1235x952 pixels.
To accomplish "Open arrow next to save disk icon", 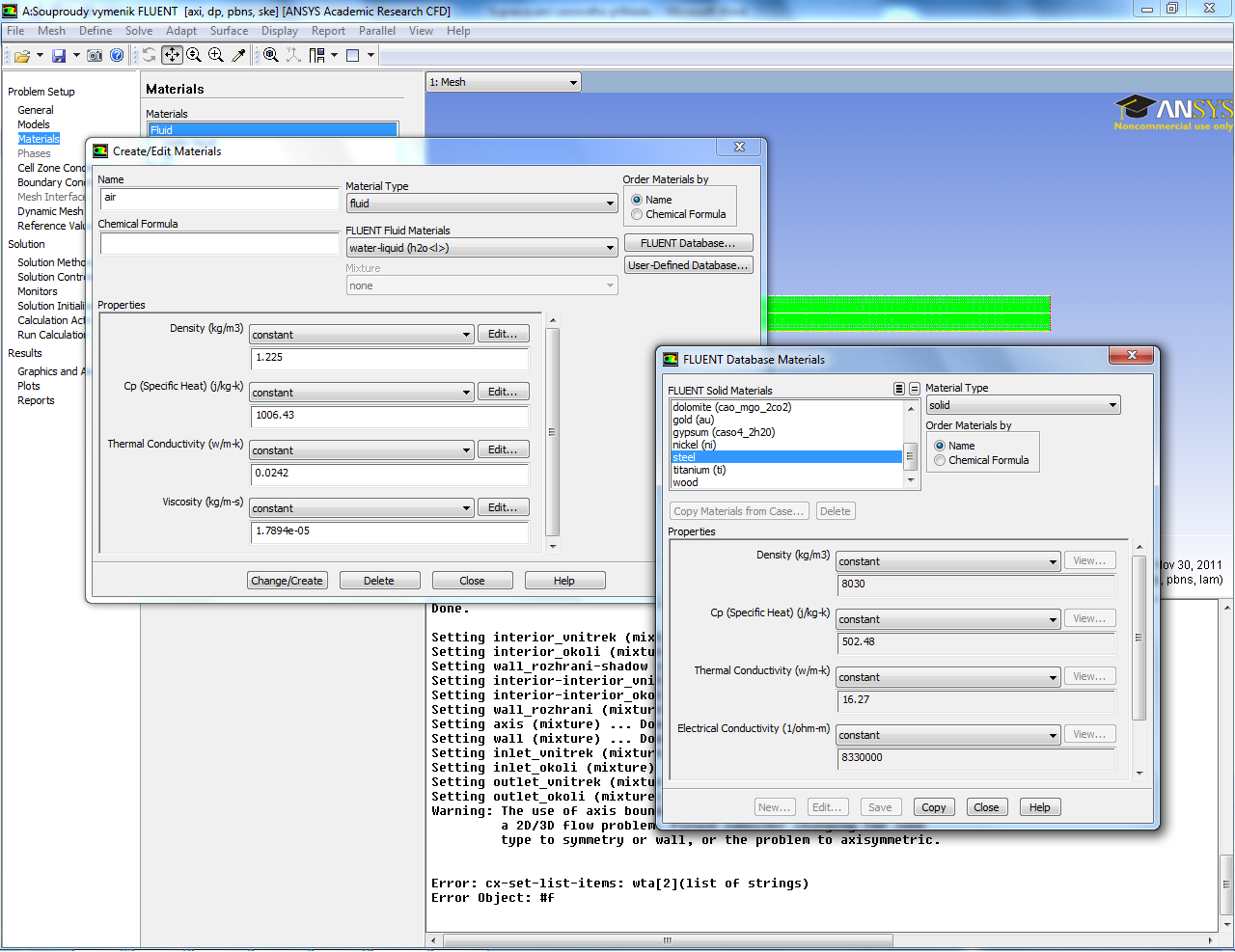I will (76, 56).
